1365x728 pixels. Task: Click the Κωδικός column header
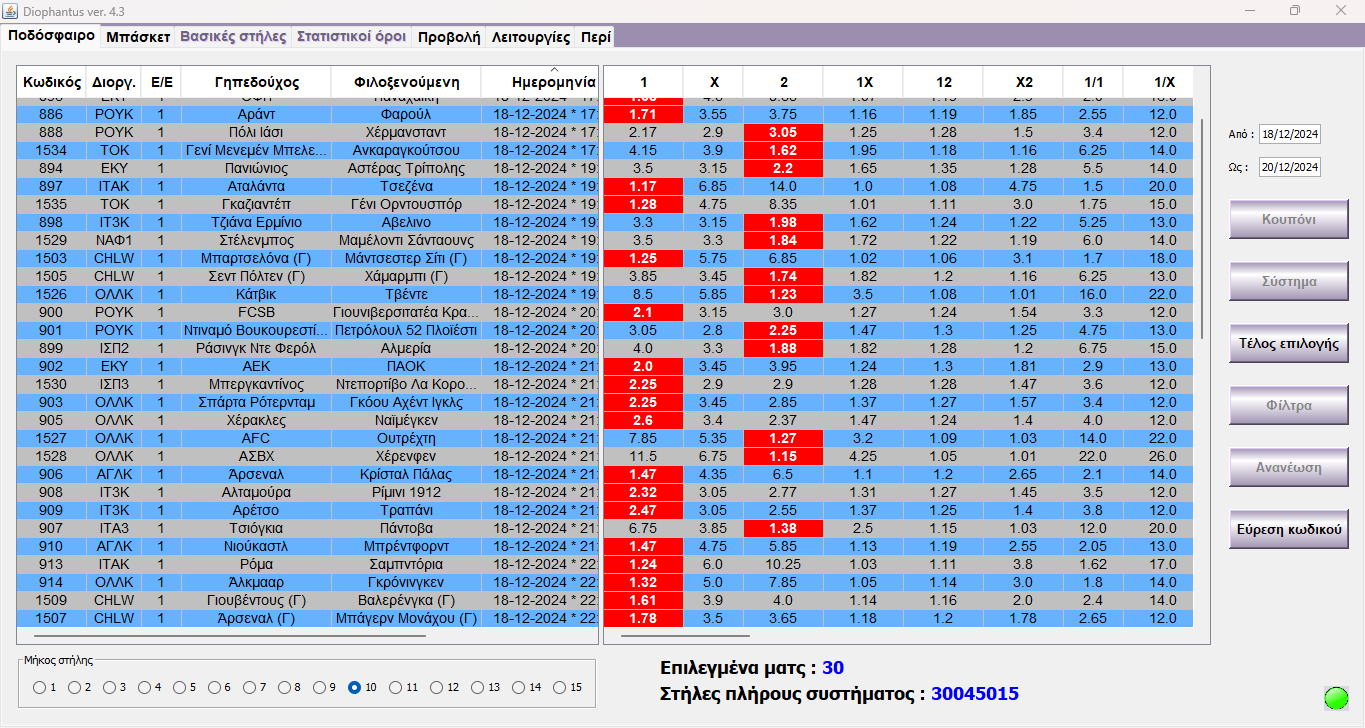pyautogui.click(x=52, y=82)
